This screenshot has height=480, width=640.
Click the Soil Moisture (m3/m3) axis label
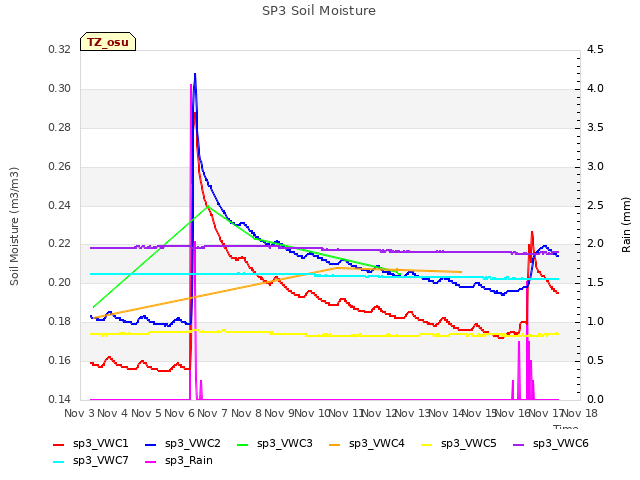[14, 226]
